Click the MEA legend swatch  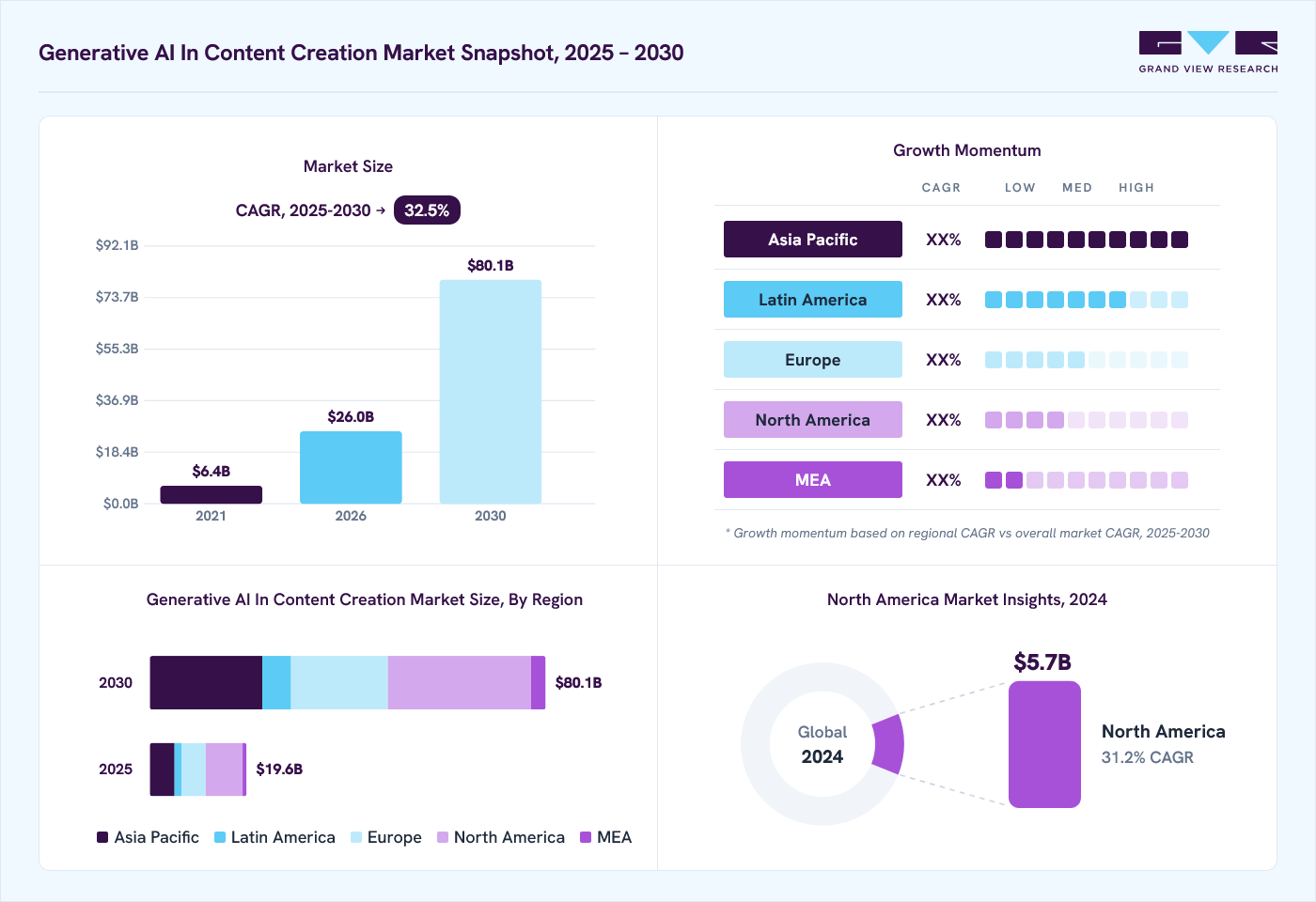coord(586,837)
